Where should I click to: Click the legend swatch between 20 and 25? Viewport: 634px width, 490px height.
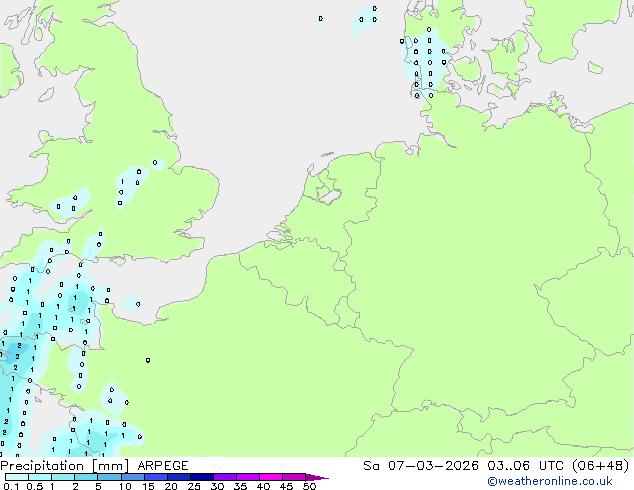pos(180,477)
